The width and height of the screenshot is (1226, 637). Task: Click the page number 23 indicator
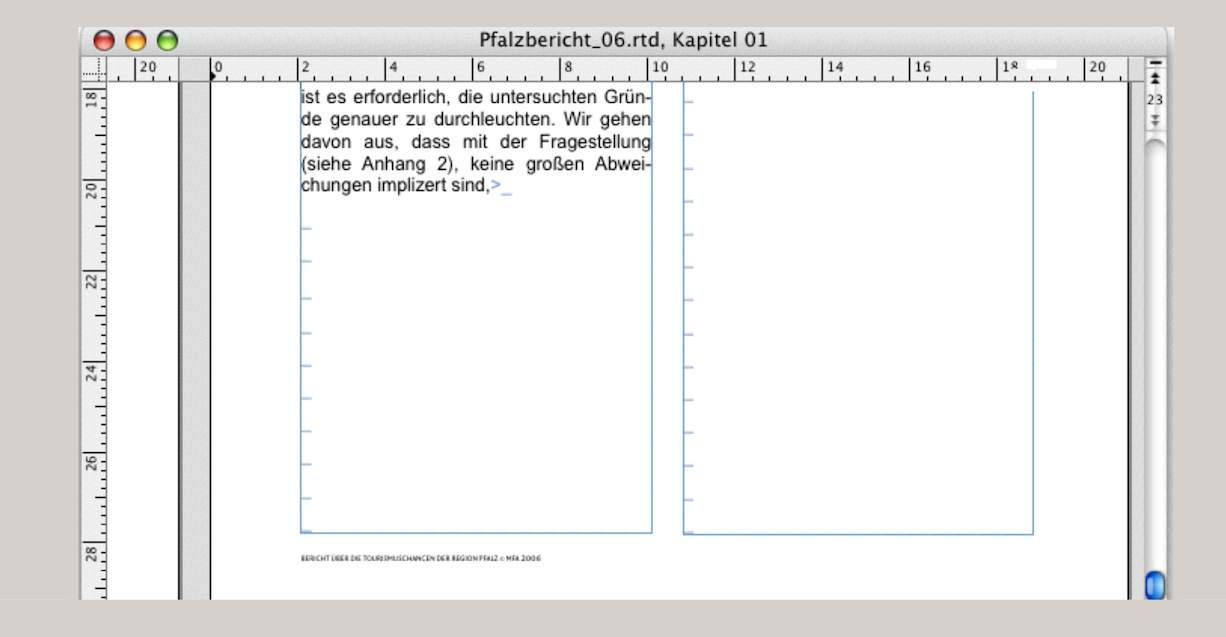tap(1155, 100)
